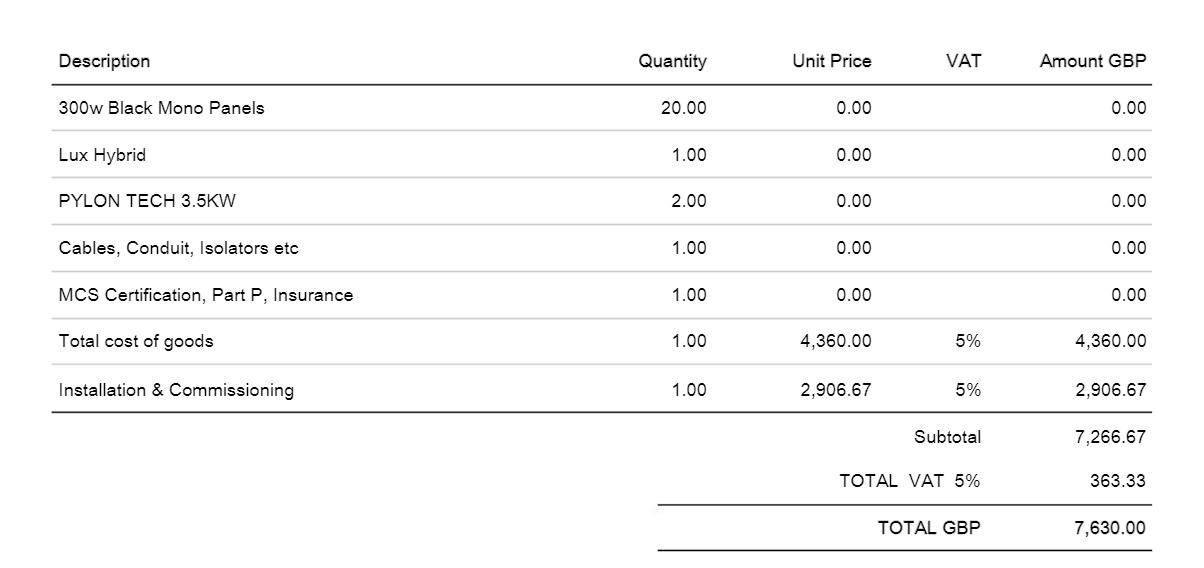Click the 20.00 quantity value
Image resolution: width=1204 pixels, height=568 pixels.
click(684, 108)
